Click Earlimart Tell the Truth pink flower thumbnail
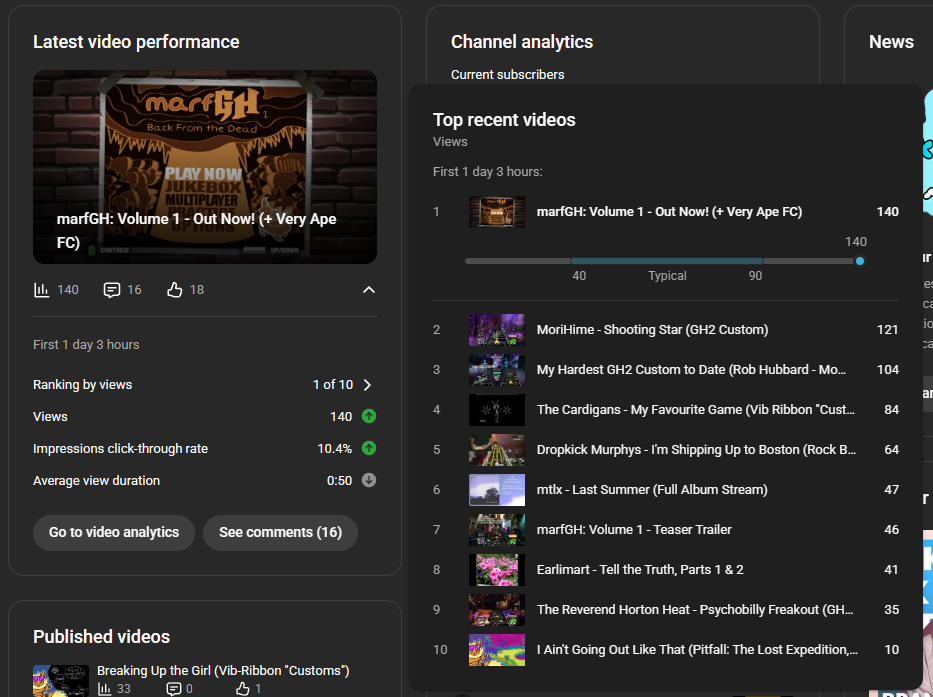933x697 pixels. [x=497, y=570]
